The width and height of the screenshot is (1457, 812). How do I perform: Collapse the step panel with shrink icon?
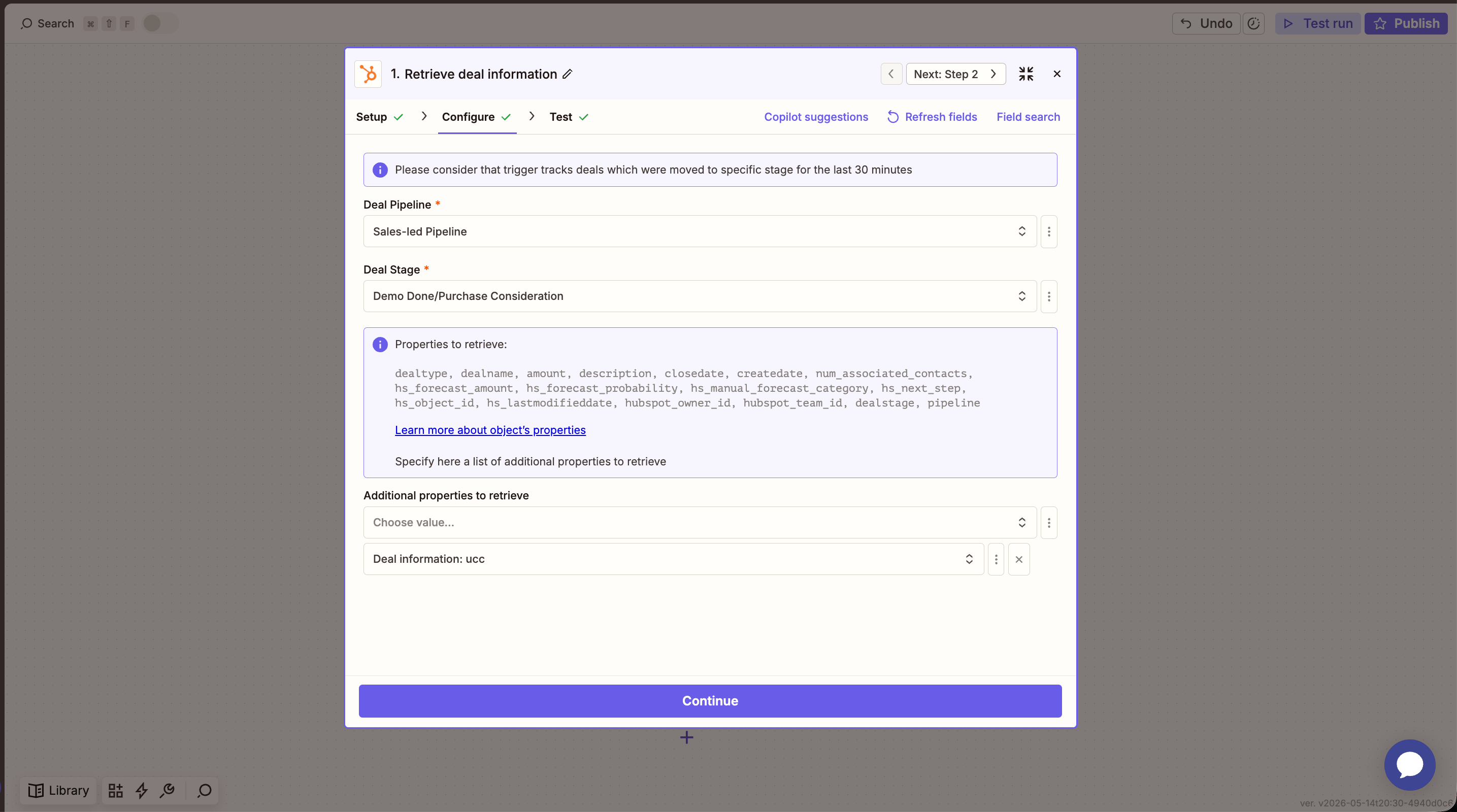pos(1026,74)
